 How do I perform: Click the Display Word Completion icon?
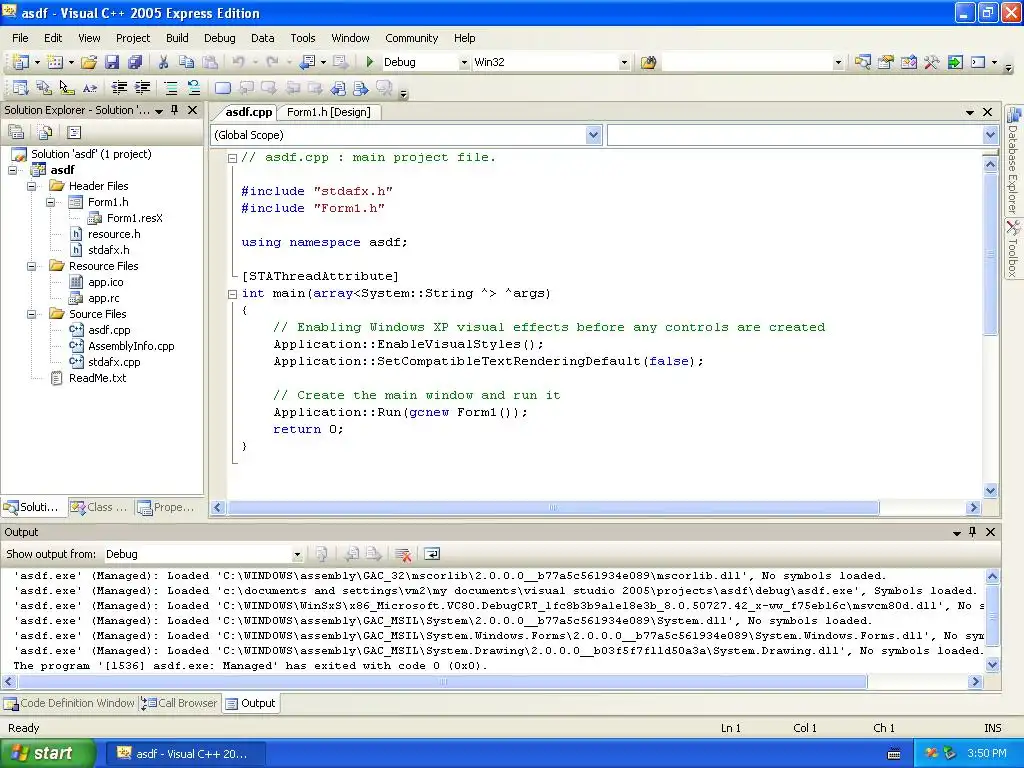point(89,88)
